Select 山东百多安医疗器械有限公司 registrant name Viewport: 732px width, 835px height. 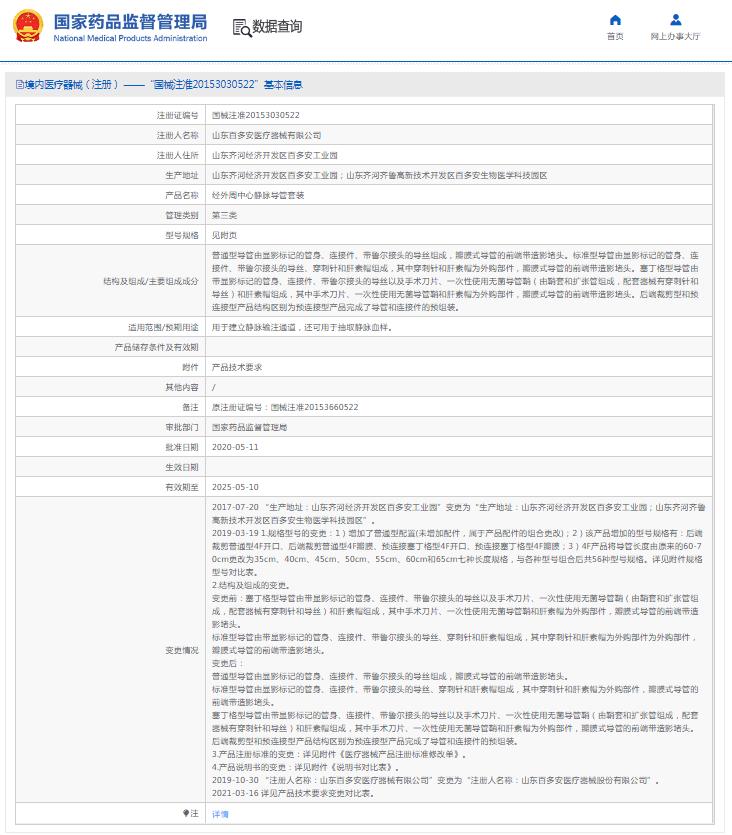[266, 135]
